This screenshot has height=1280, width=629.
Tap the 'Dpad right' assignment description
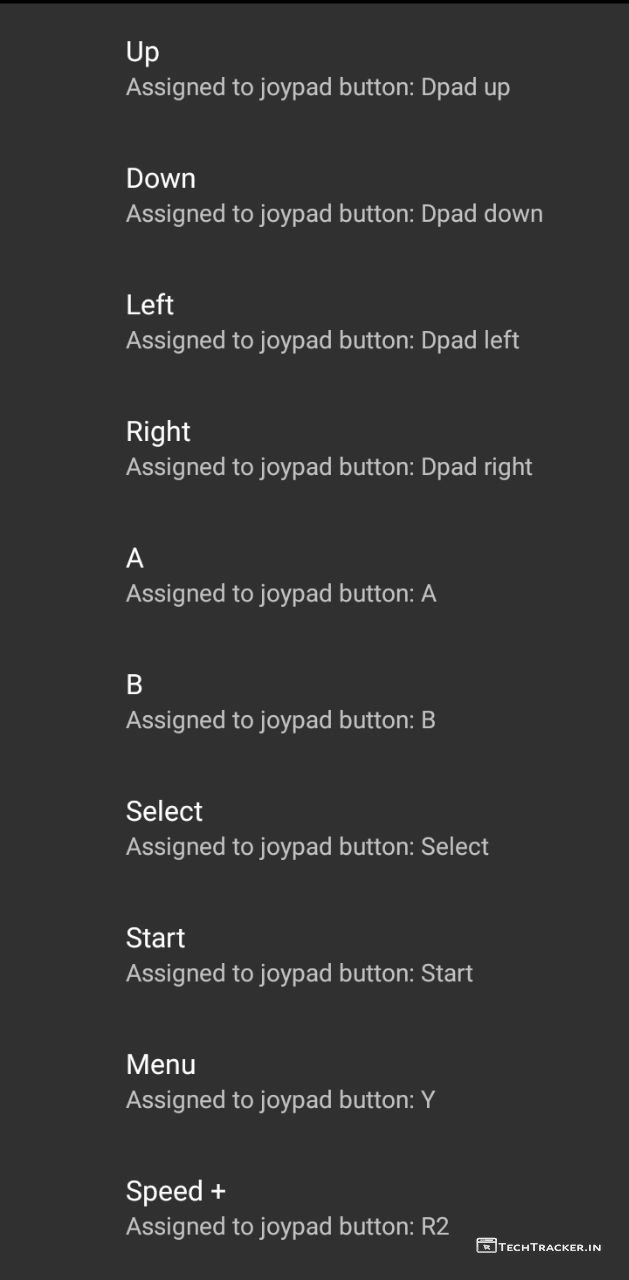pos(329,467)
